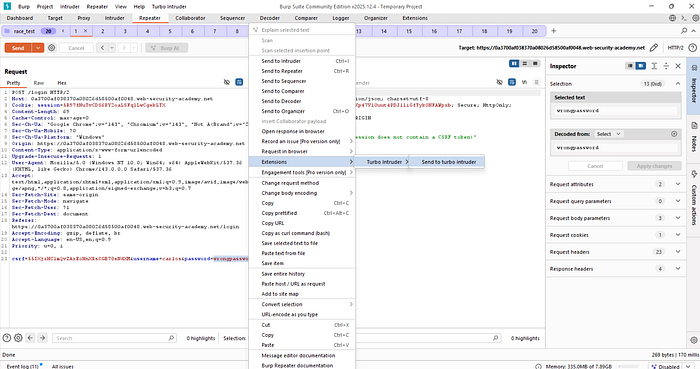Viewport: 700px width, 369px height.
Task: Set Inspector to compact list layout
Action: (630, 66)
